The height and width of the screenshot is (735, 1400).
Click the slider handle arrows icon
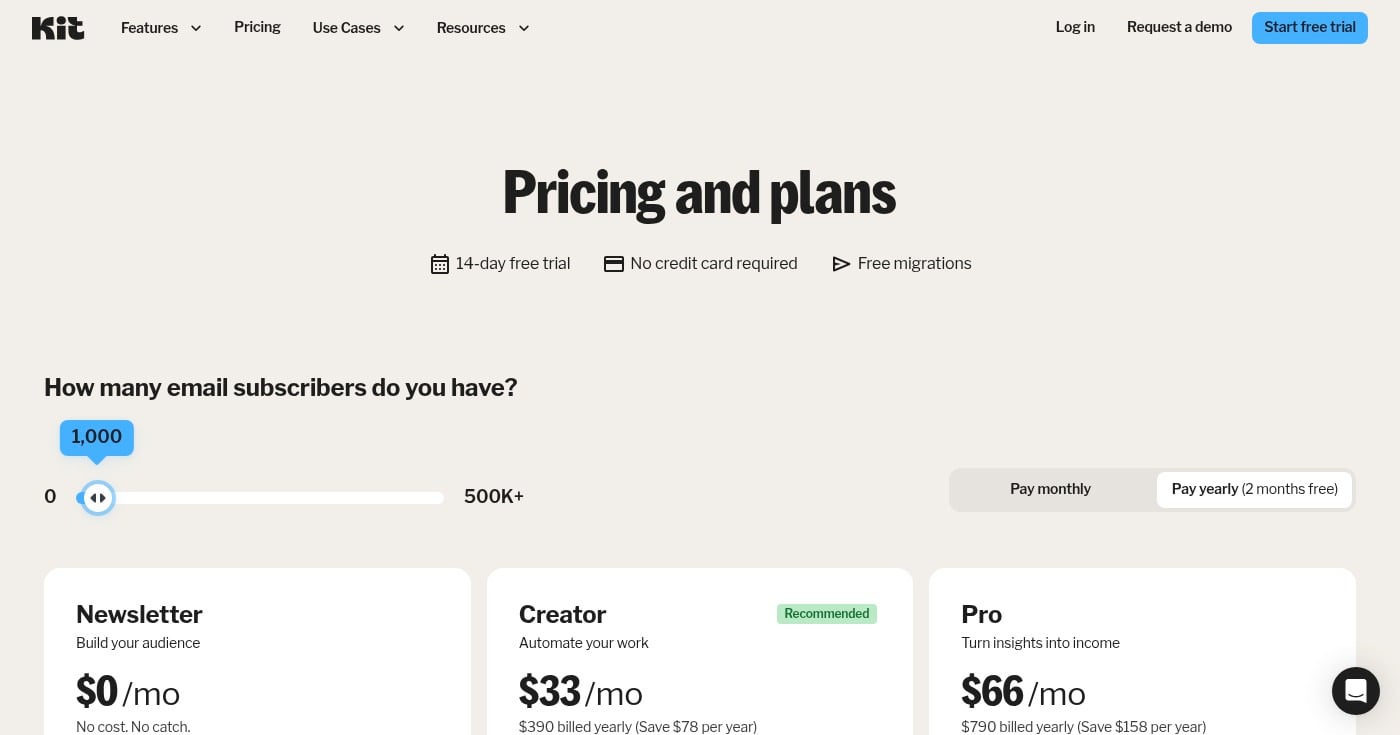click(98, 497)
